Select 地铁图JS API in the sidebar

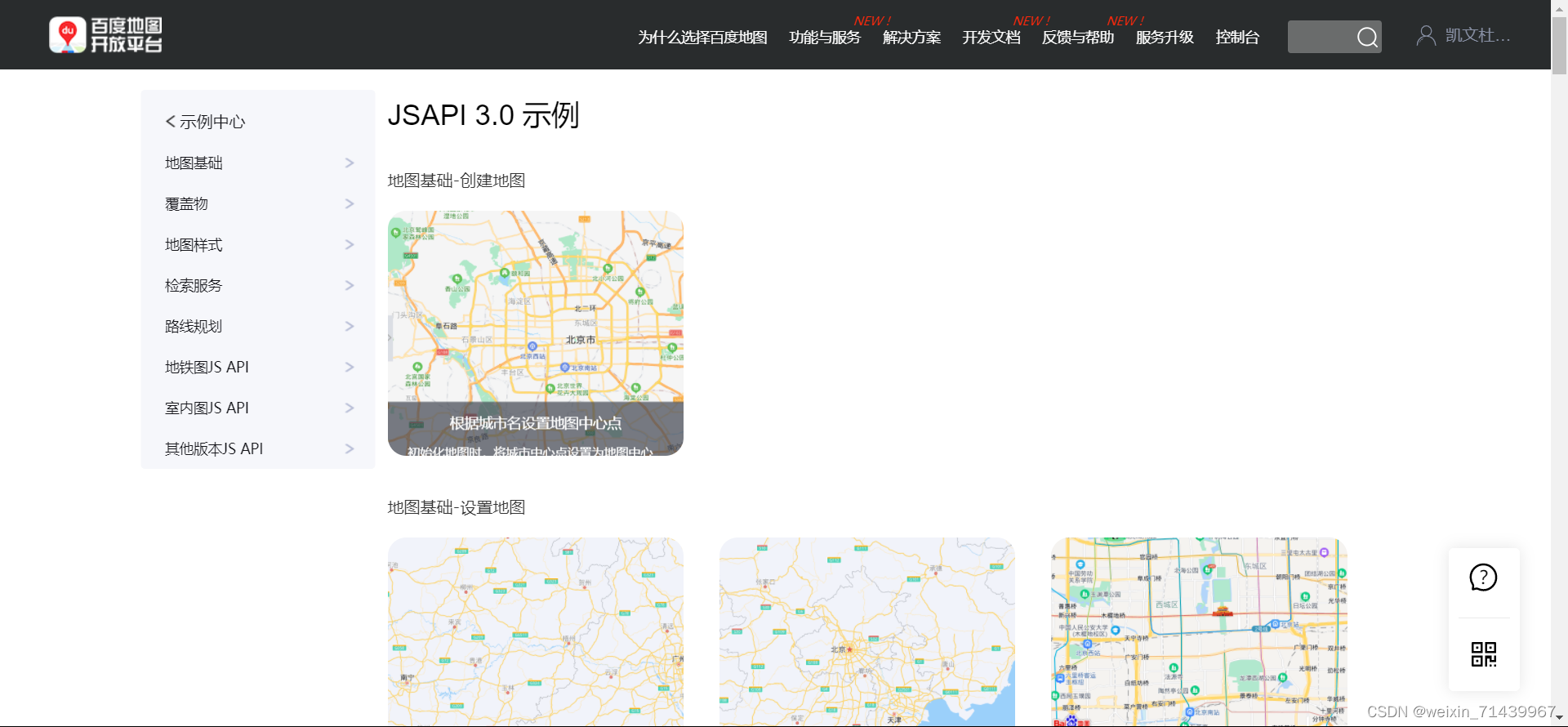click(x=207, y=367)
